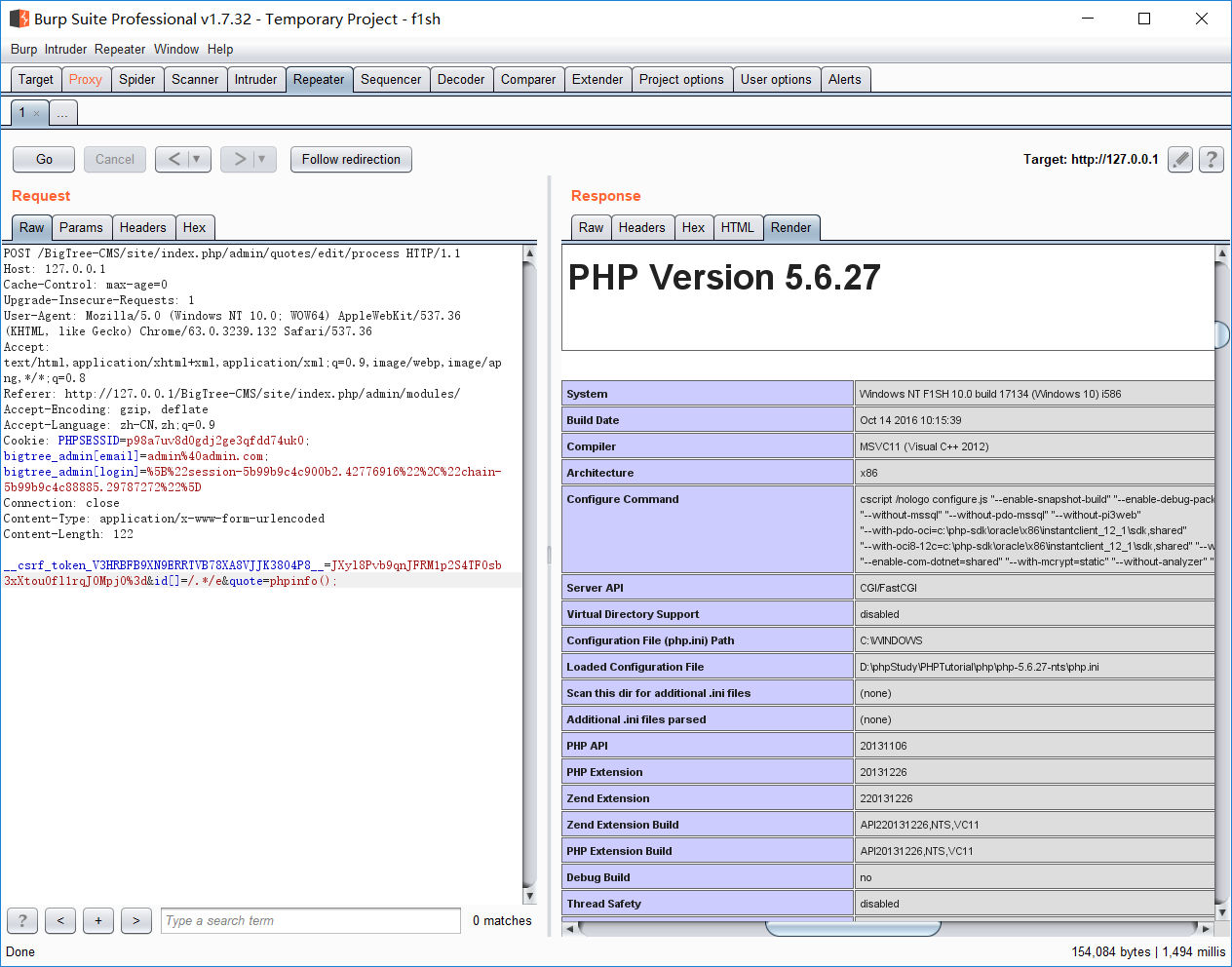This screenshot has height=967, width=1232.
Task: Click the response horizontal scrollbar thumb
Action: [853, 929]
